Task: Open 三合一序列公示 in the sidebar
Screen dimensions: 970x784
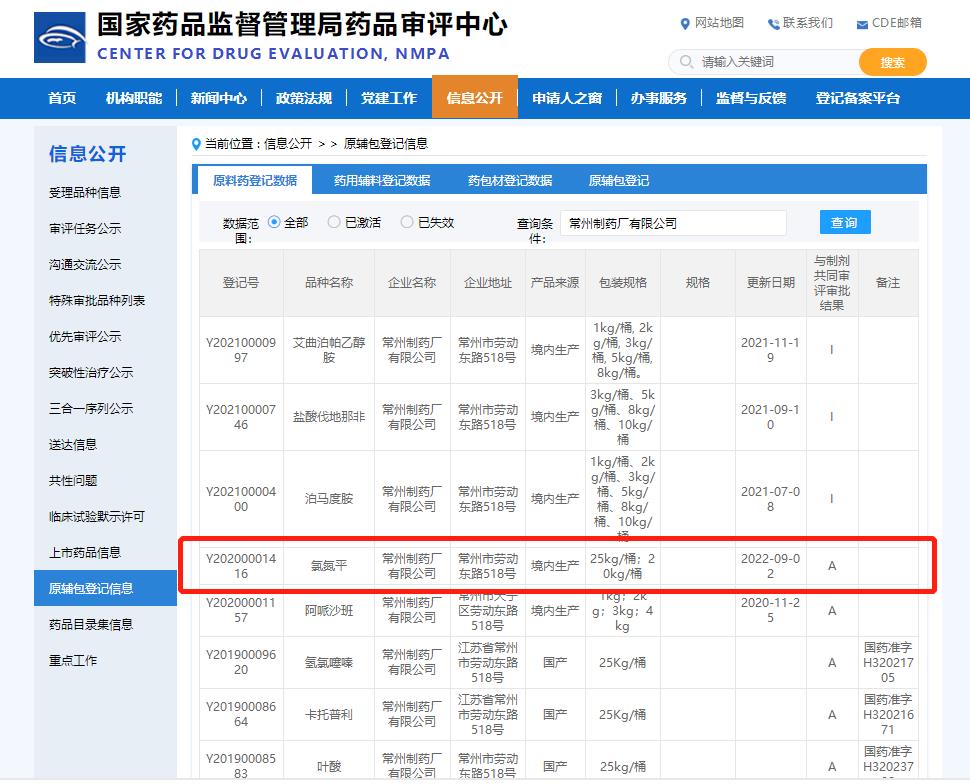Action: (91, 408)
